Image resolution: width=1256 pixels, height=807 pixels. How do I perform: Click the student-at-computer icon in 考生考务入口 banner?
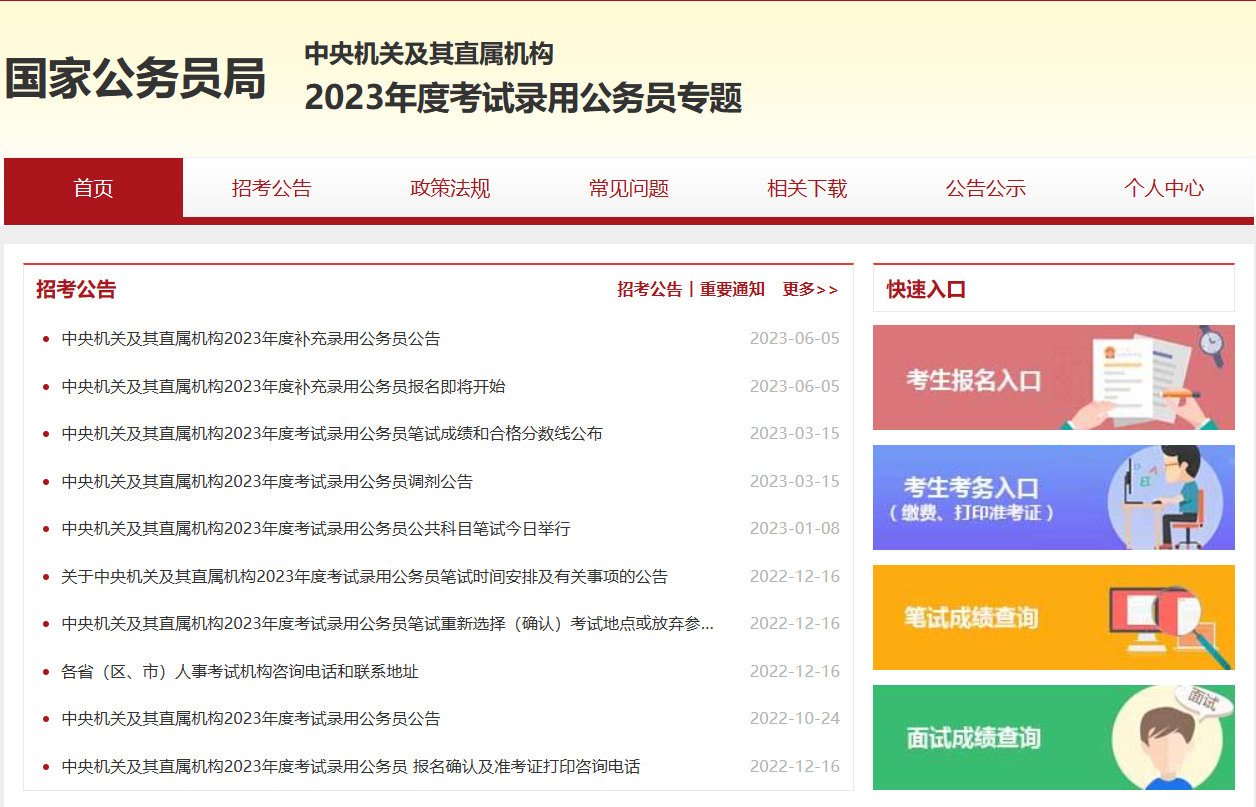click(1168, 497)
